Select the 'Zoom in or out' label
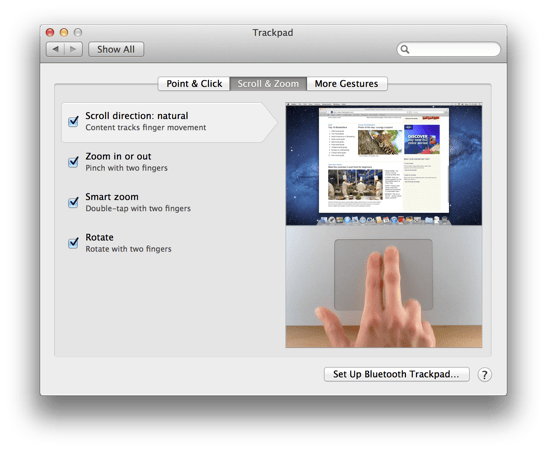 click(118, 156)
